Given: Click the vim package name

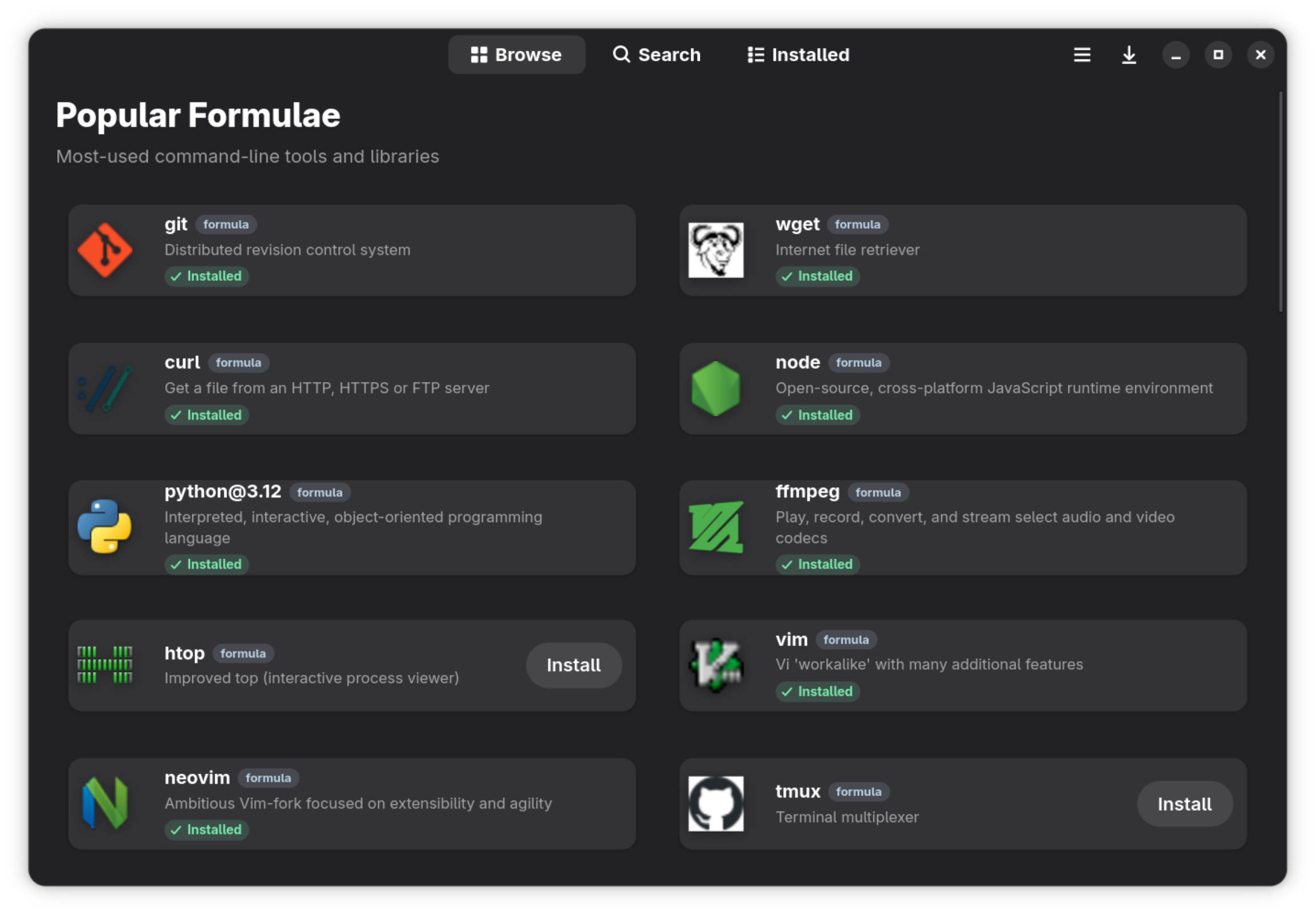Looking at the screenshot, I should [791, 639].
